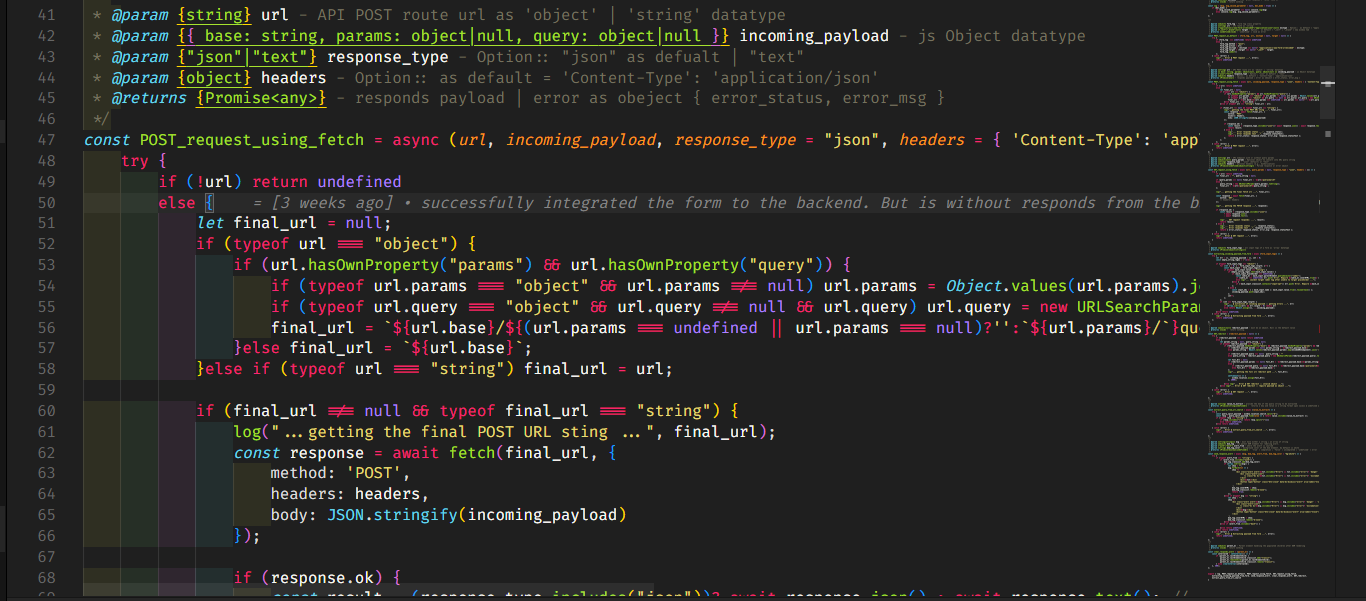Click the 'try' keyword on line 48
The width and height of the screenshot is (1366, 601).
pos(134,161)
